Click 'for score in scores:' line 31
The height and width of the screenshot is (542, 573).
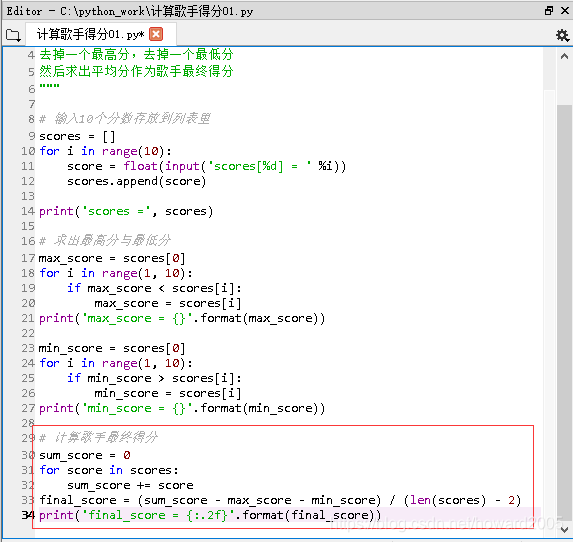point(109,470)
